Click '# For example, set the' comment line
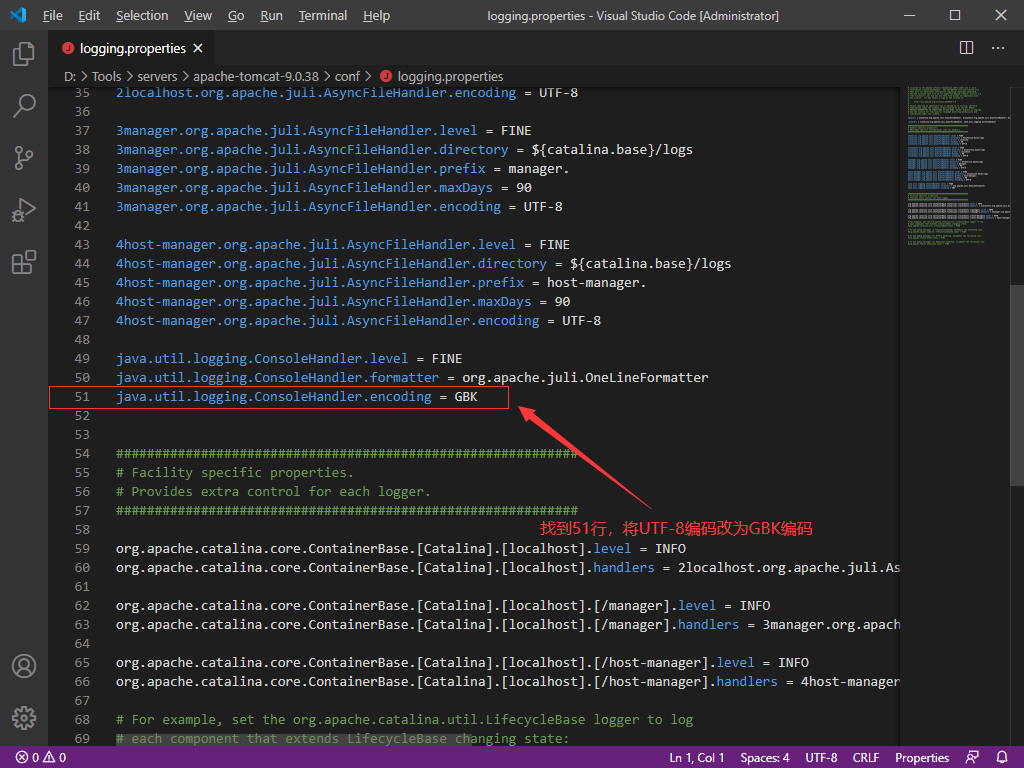This screenshot has height=768, width=1024. coord(404,720)
